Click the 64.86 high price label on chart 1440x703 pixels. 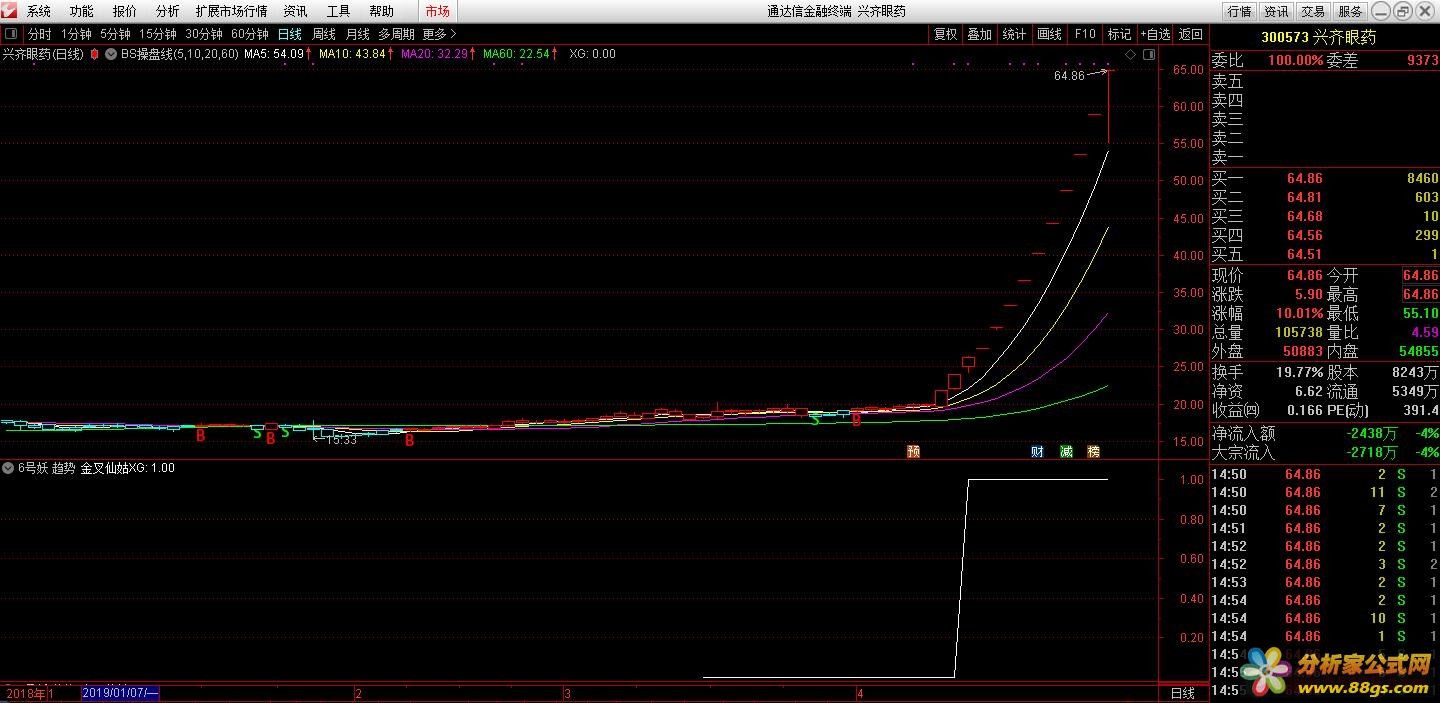[x=1069, y=76]
